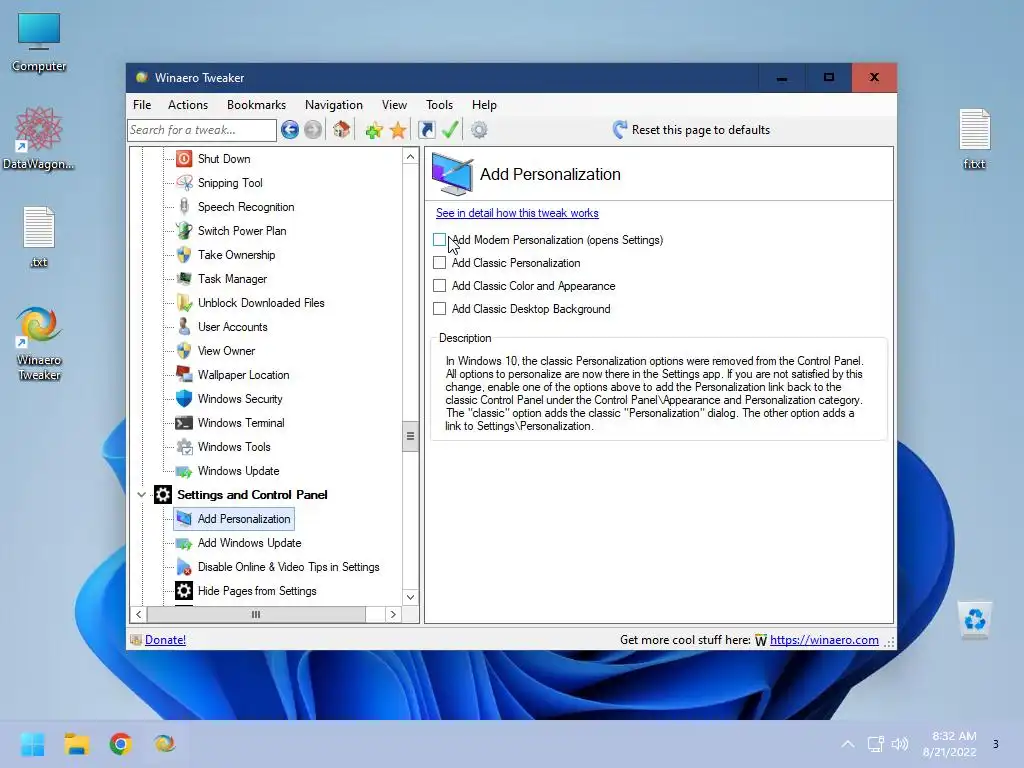Select the Computer desktop icon

tap(39, 42)
